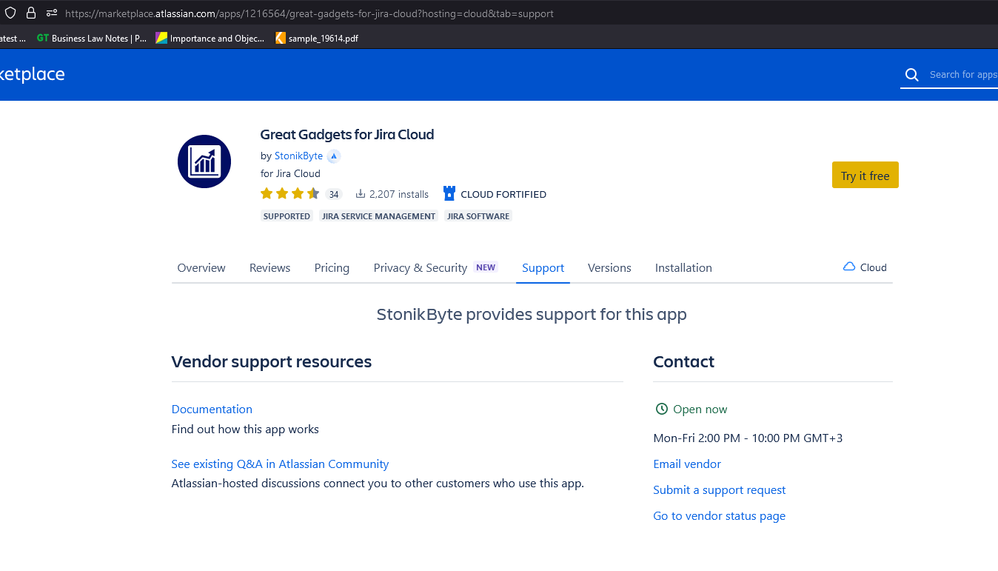Click the 2,207 installs text
The width and height of the screenshot is (998, 571).
[x=399, y=194]
